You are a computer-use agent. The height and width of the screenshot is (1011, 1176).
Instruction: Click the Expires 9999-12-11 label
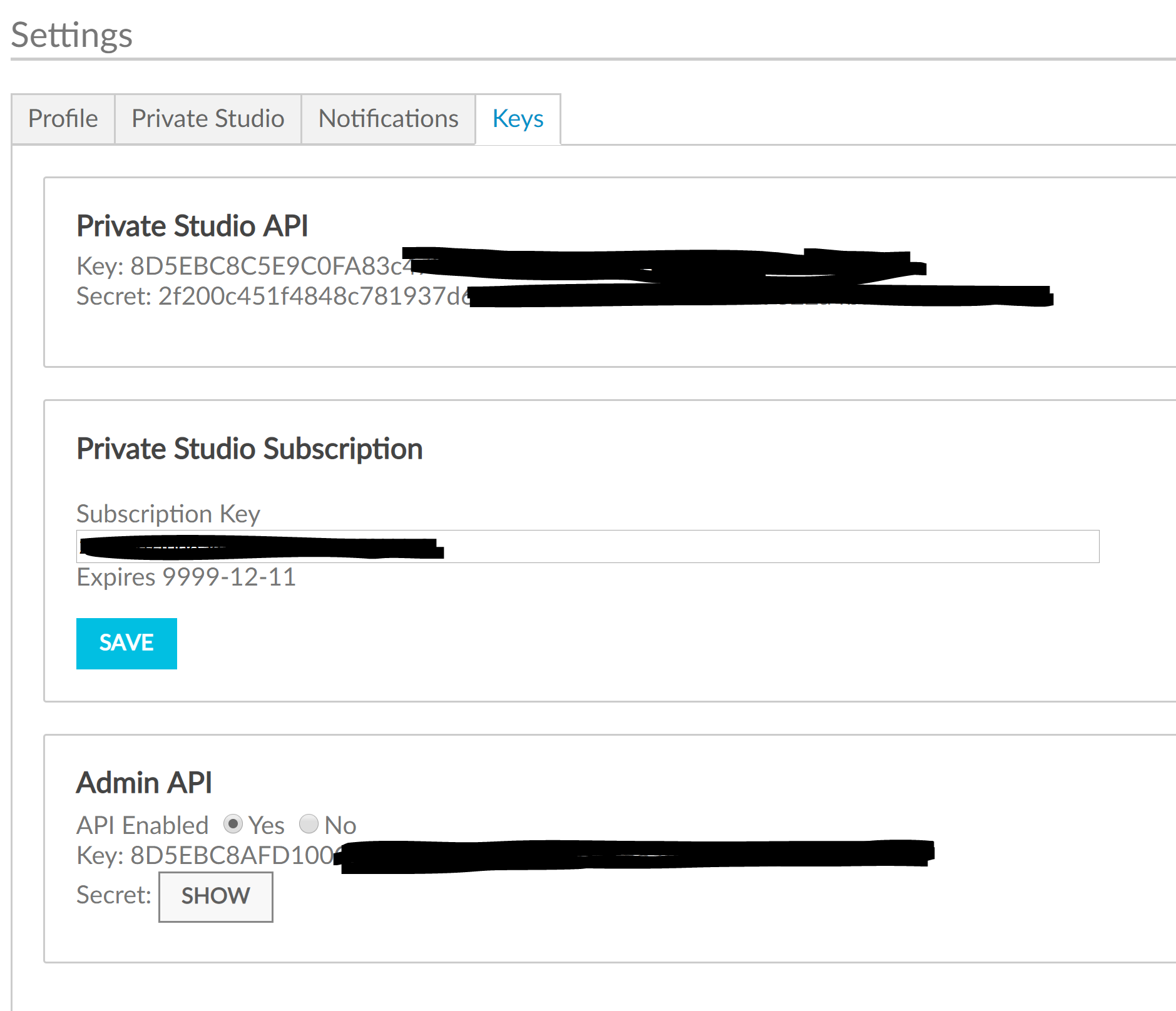click(185, 576)
